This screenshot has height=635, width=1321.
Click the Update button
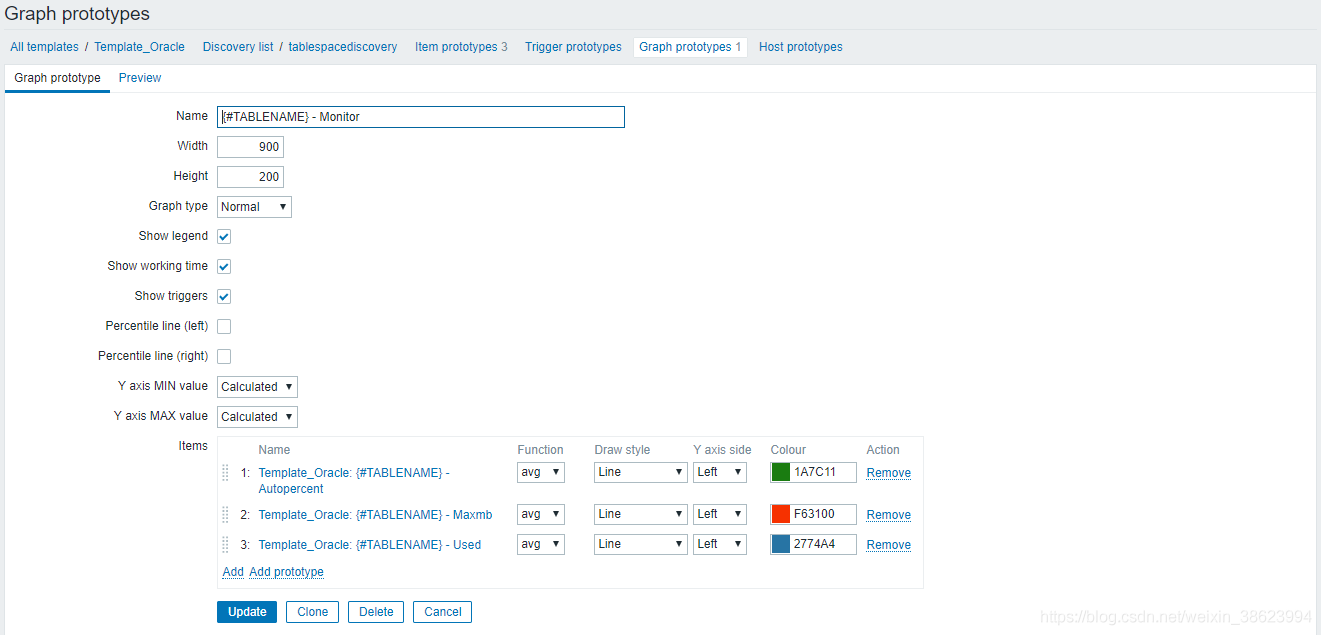(247, 612)
